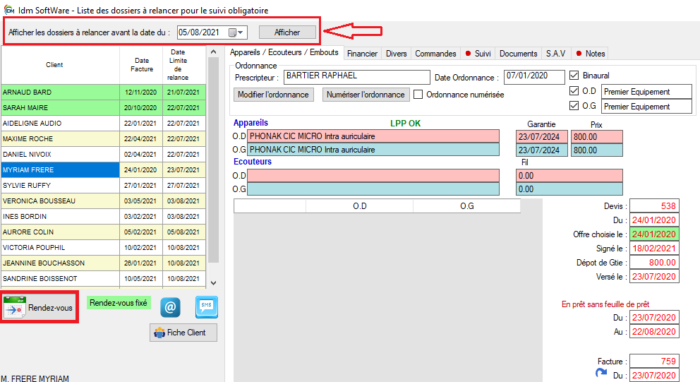Click the O.D Premier Equipement field
The image size is (700, 382).
click(646, 91)
